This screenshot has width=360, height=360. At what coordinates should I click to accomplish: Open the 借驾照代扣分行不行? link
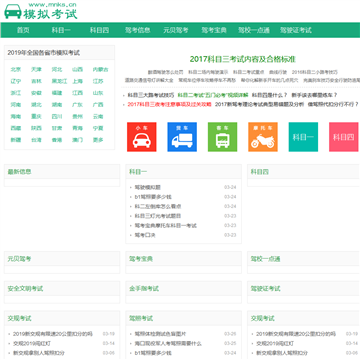333,104
